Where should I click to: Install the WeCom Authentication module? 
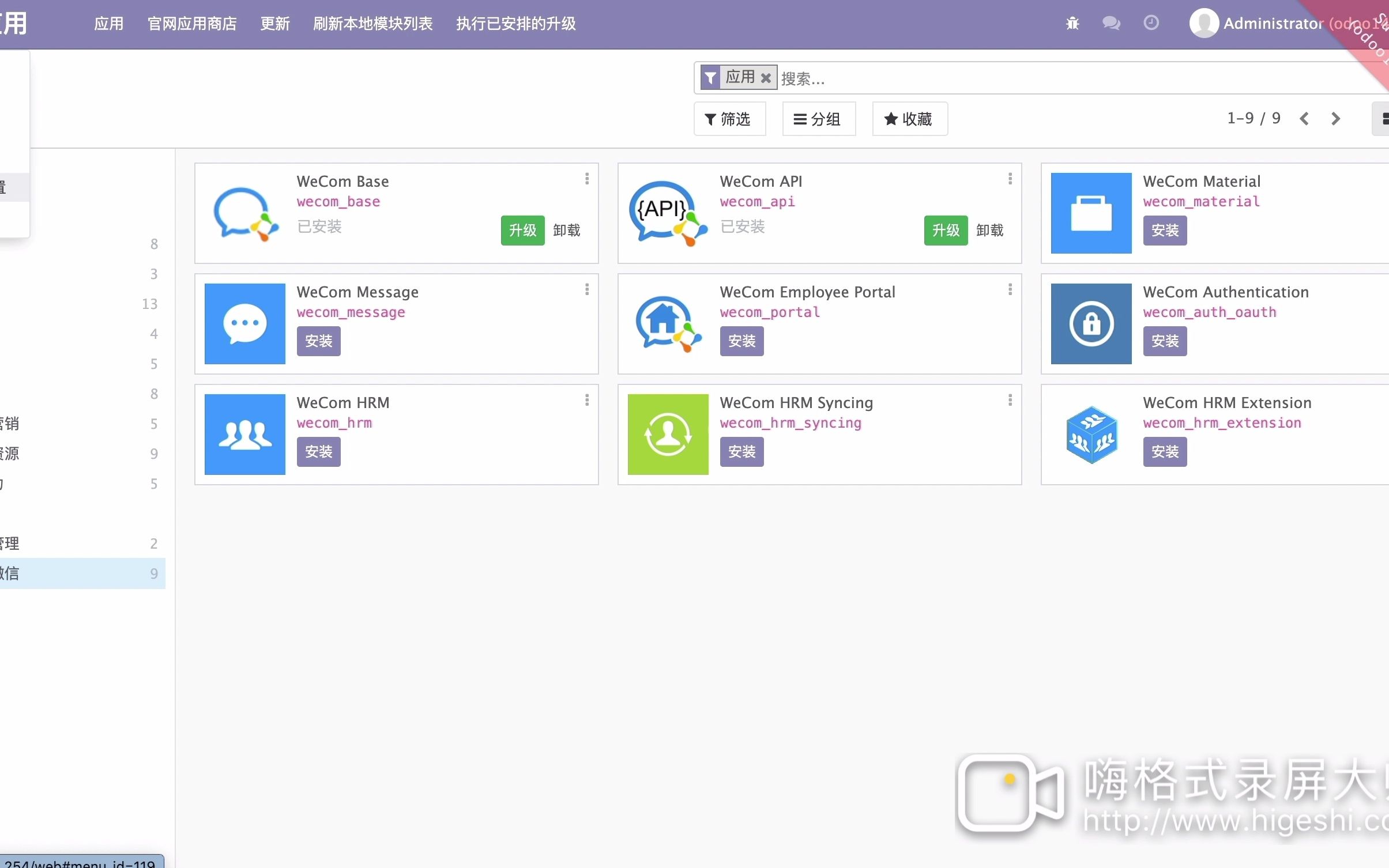point(1165,341)
